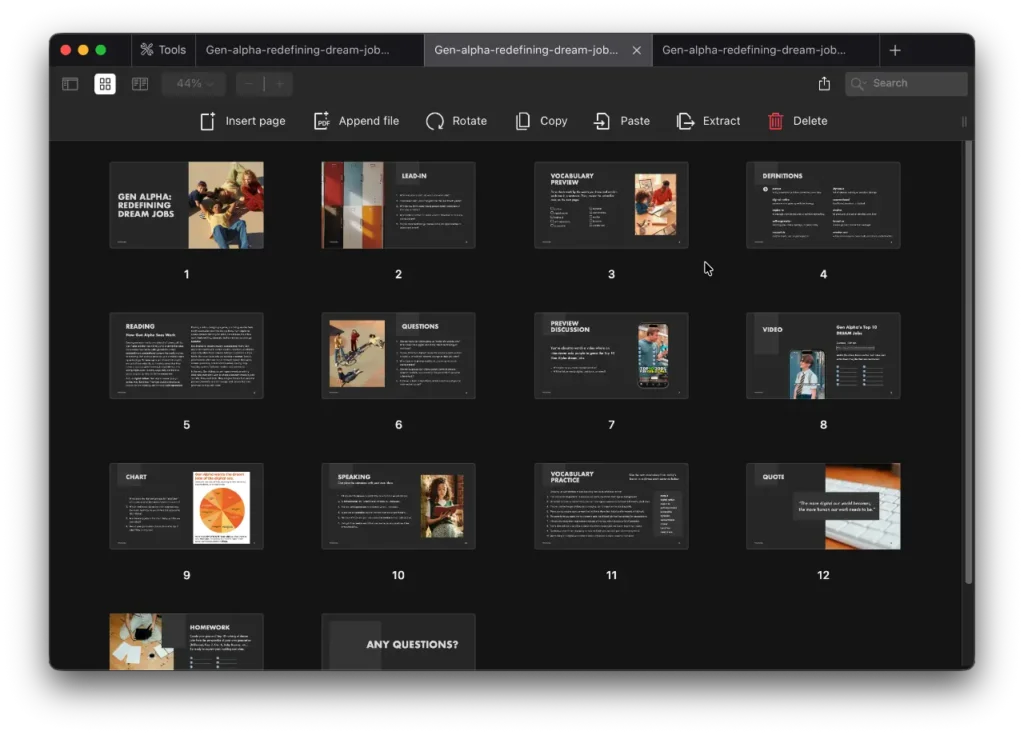Paste a copied page
Image resolution: width=1024 pixels, height=735 pixels.
(x=622, y=120)
